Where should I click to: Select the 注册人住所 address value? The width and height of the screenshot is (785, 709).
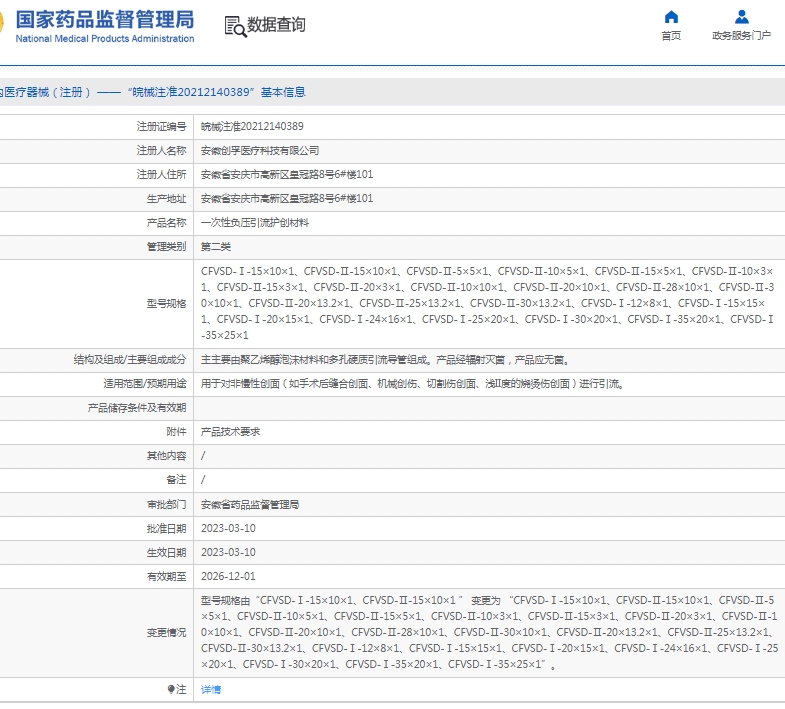tap(287, 174)
